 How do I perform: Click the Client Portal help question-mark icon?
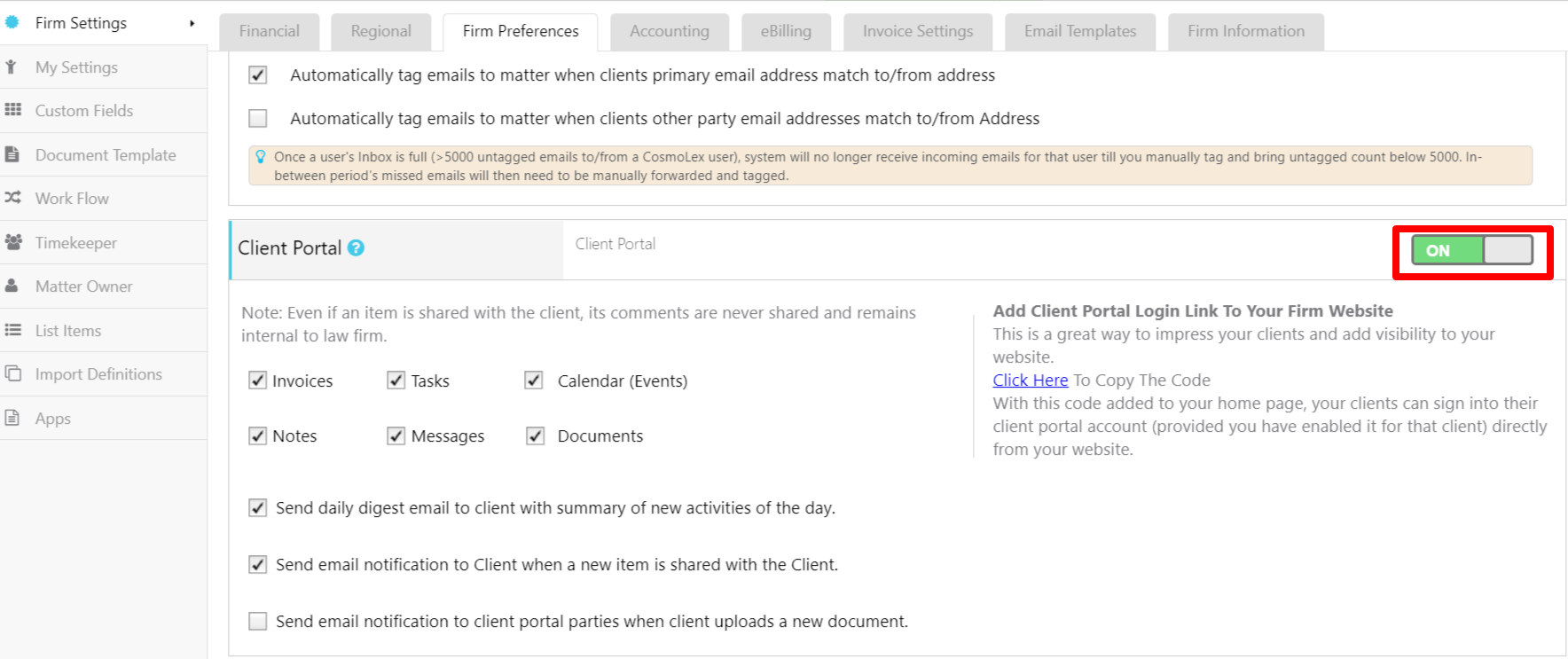pos(356,248)
